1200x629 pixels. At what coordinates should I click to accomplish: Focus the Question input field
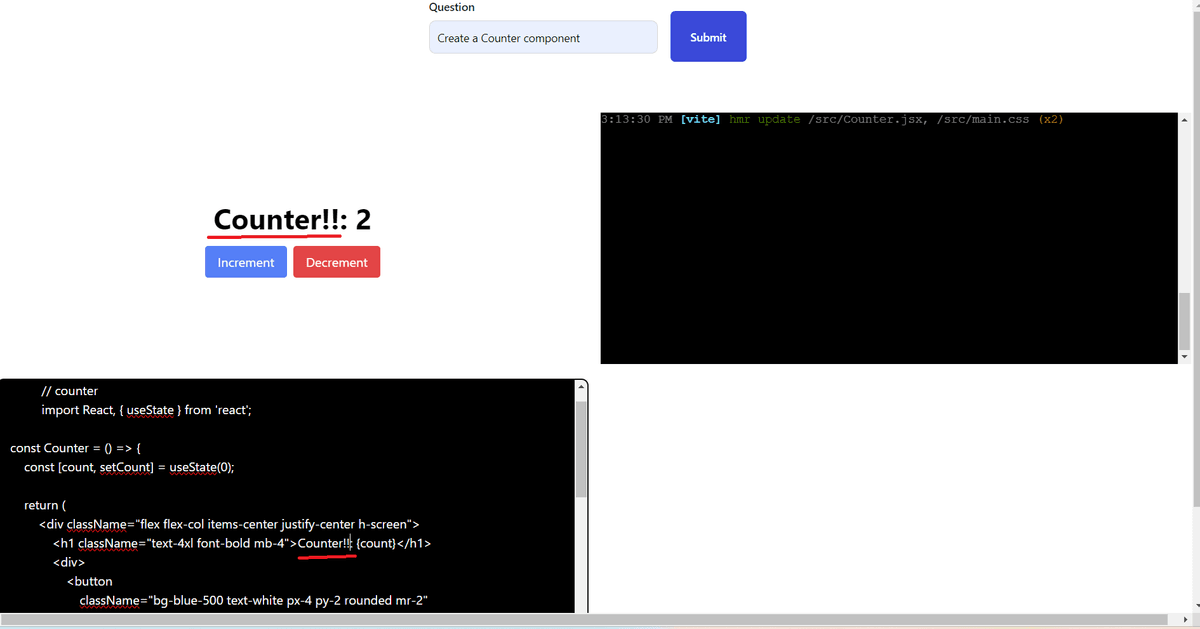543,38
